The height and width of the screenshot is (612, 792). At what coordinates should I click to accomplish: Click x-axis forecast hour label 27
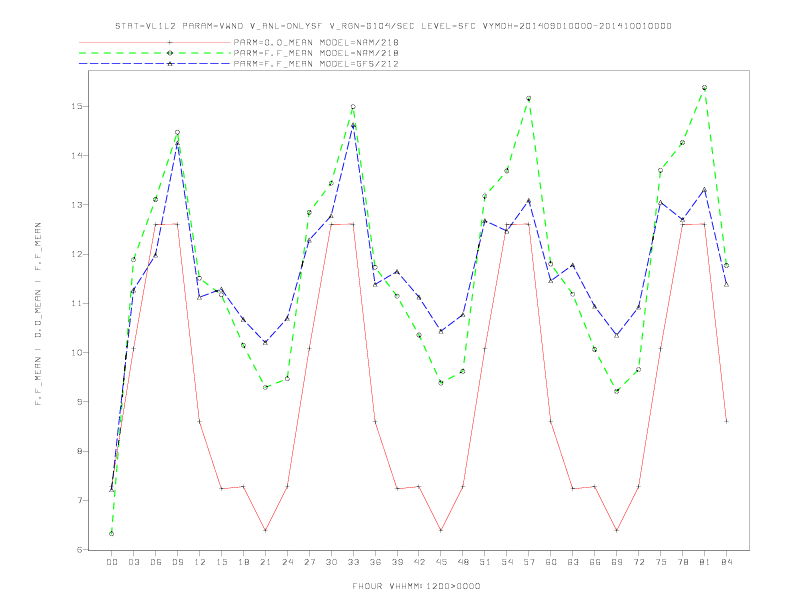click(309, 562)
